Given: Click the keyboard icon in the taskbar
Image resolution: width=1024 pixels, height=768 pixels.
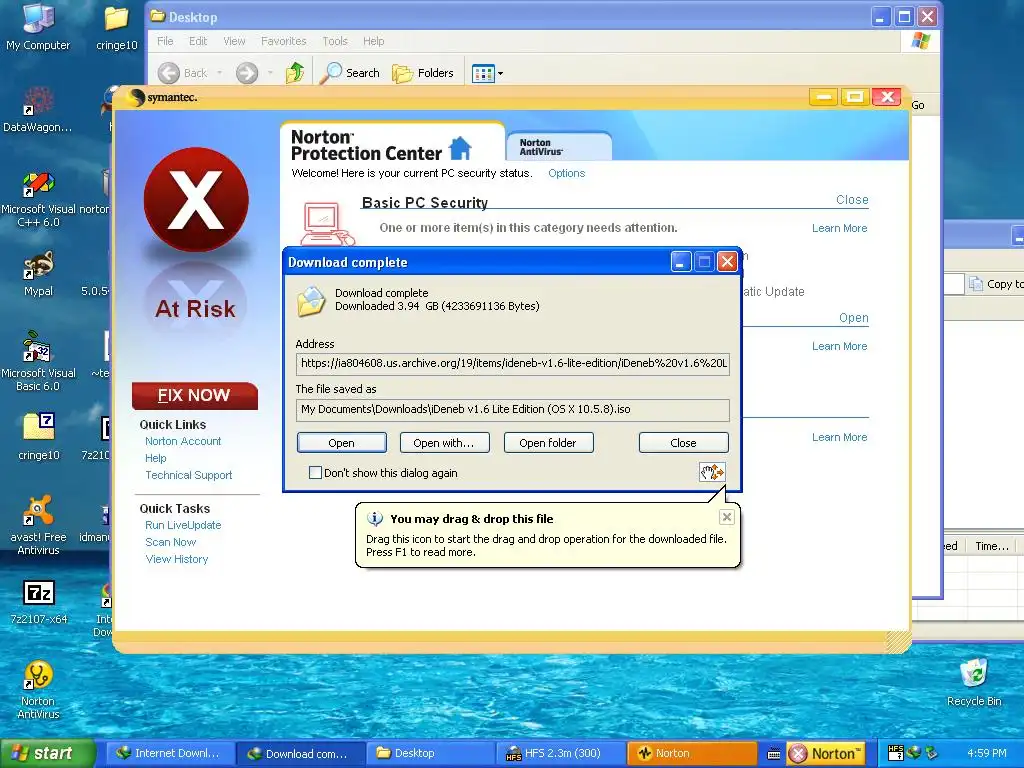Looking at the screenshot, I should [773, 754].
